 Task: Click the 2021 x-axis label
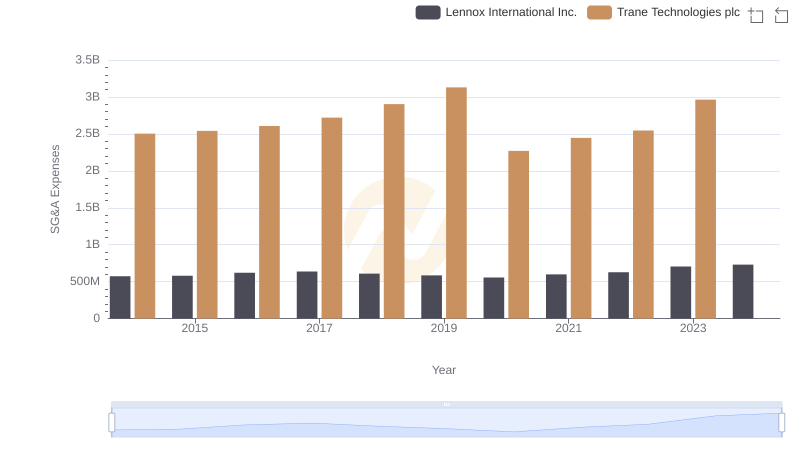click(x=568, y=328)
